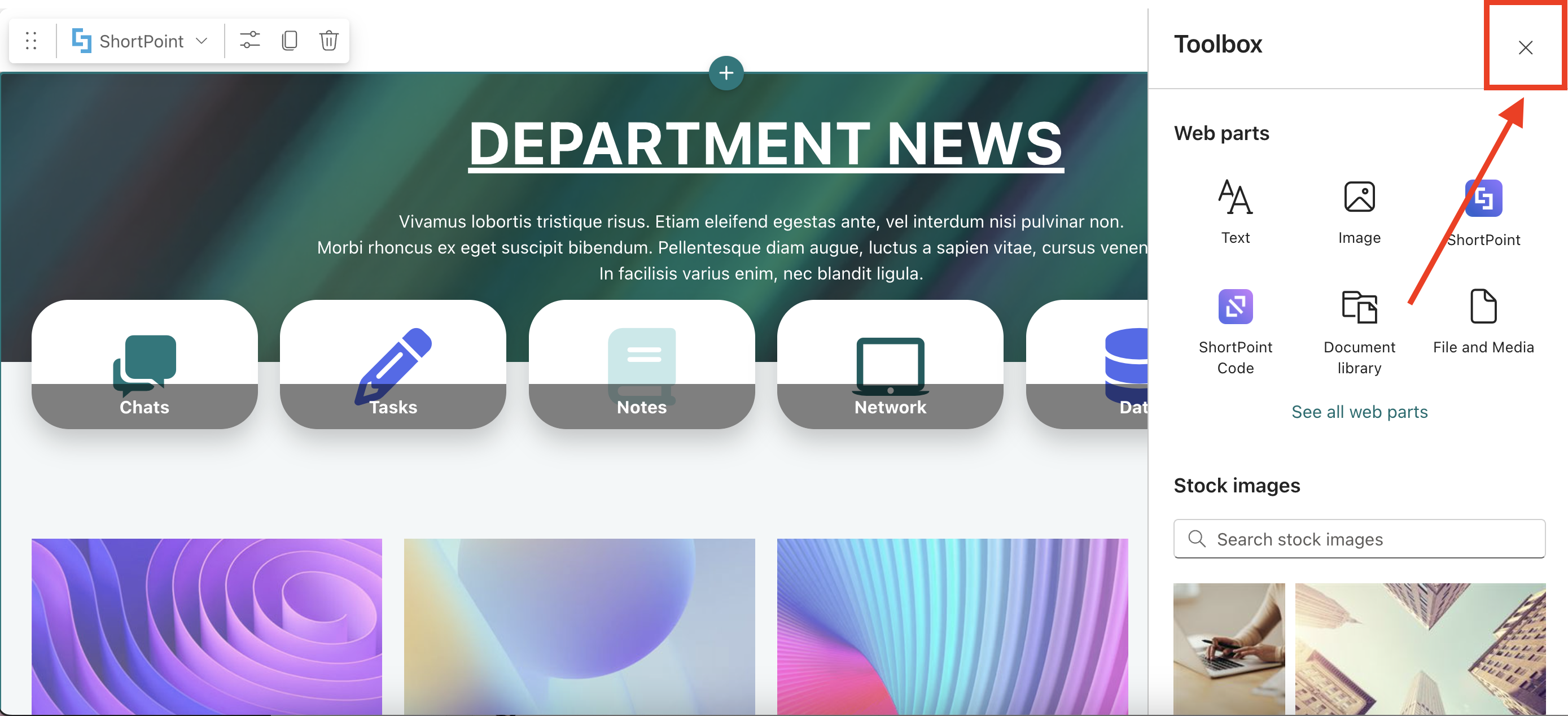The width and height of the screenshot is (1568, 716).
Task: Delete the web part with the trash icon
Action: (x=329, y=41)
